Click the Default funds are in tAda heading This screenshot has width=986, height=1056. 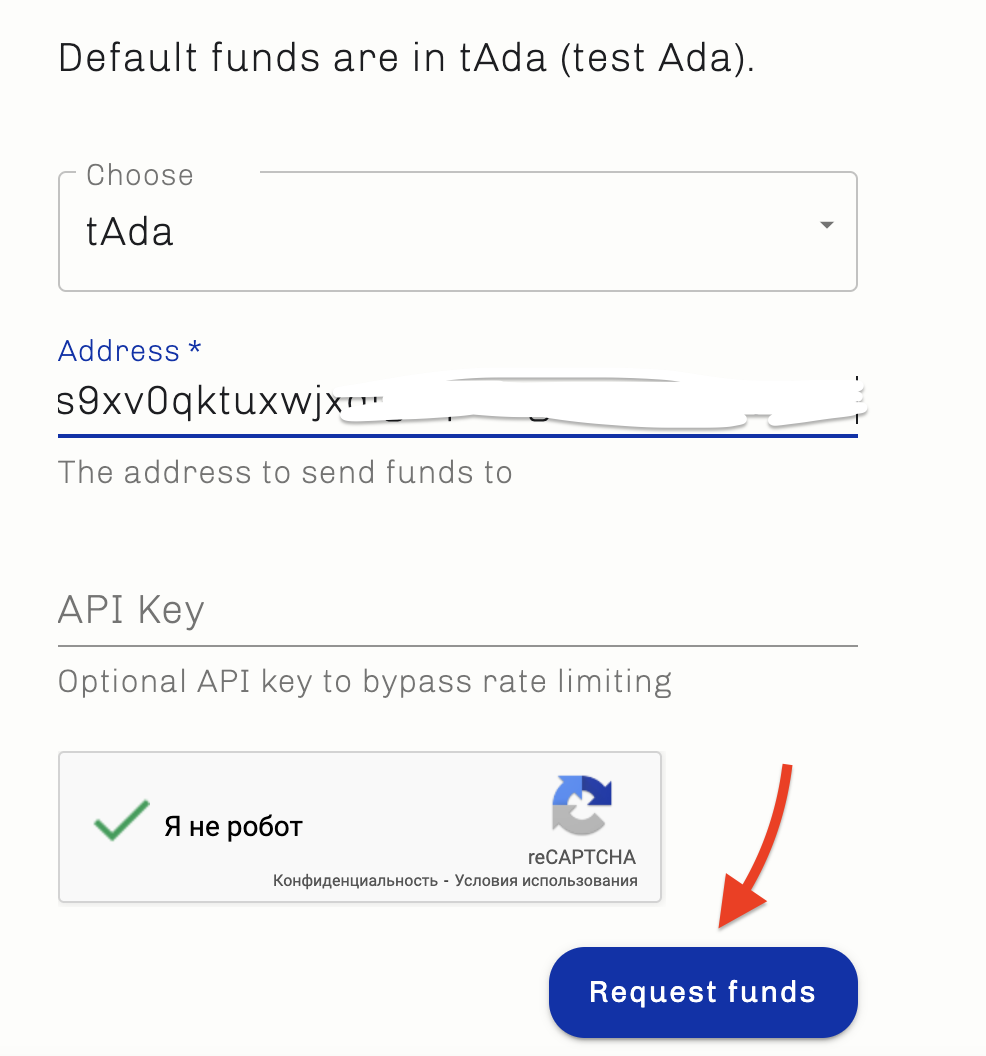point(406,58)
